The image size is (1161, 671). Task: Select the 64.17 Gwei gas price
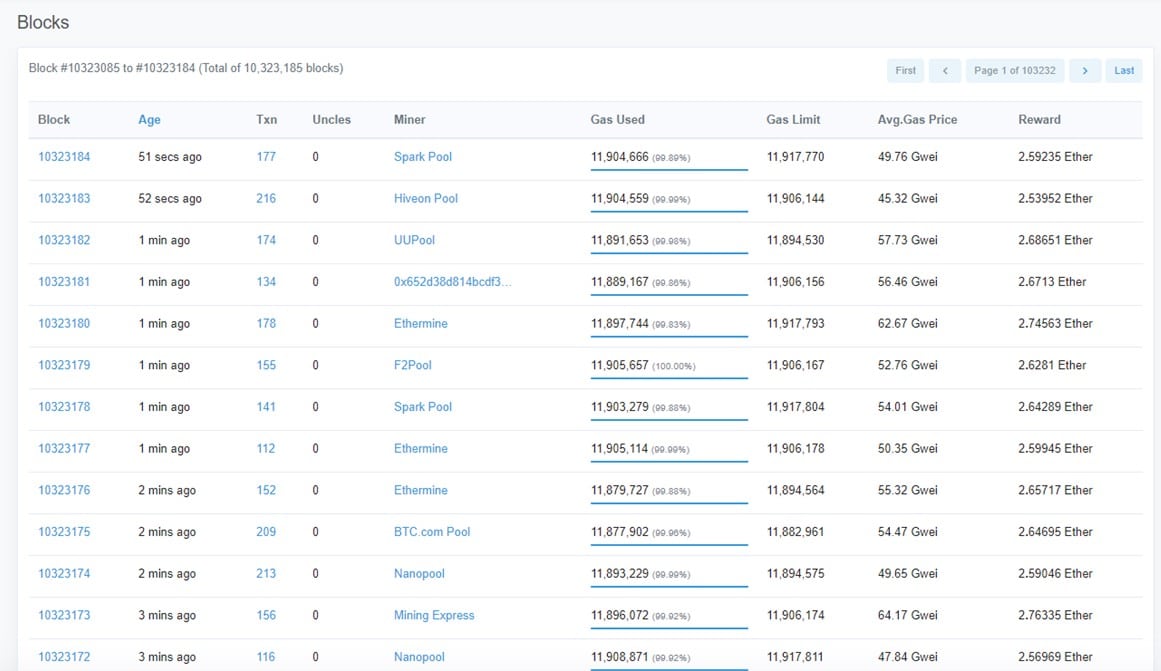pos(908,615)
